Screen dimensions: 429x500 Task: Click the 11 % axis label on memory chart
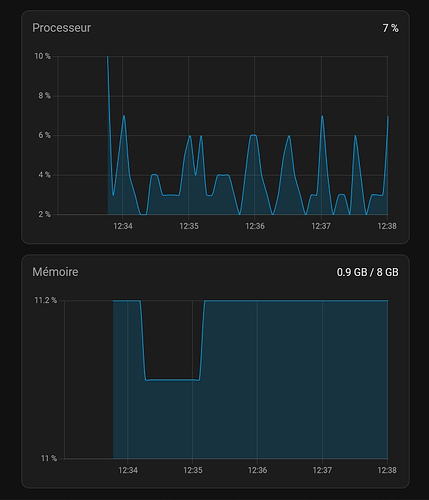click(49, 459)
